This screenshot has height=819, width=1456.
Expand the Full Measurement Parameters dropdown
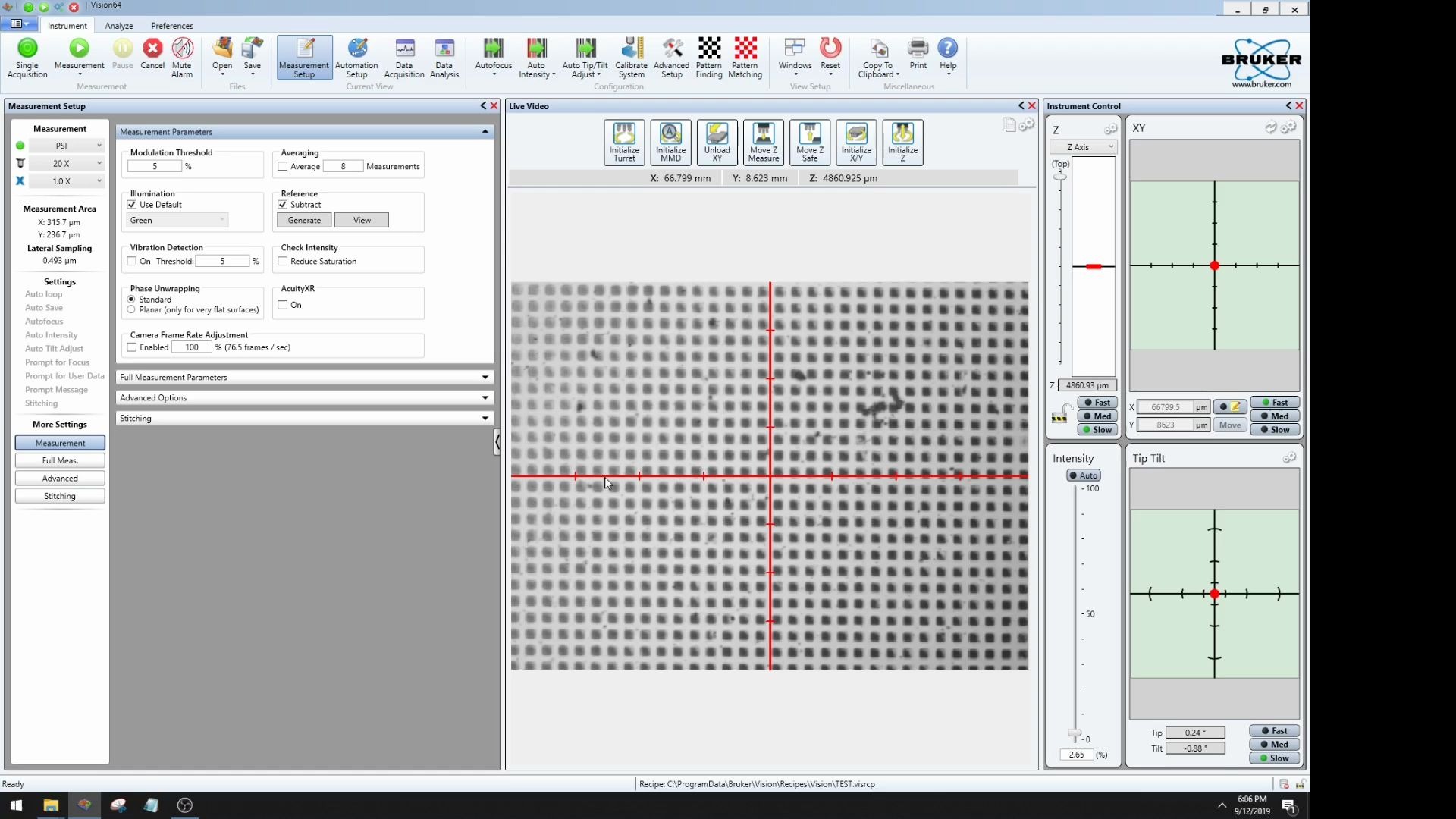point(486,377)
